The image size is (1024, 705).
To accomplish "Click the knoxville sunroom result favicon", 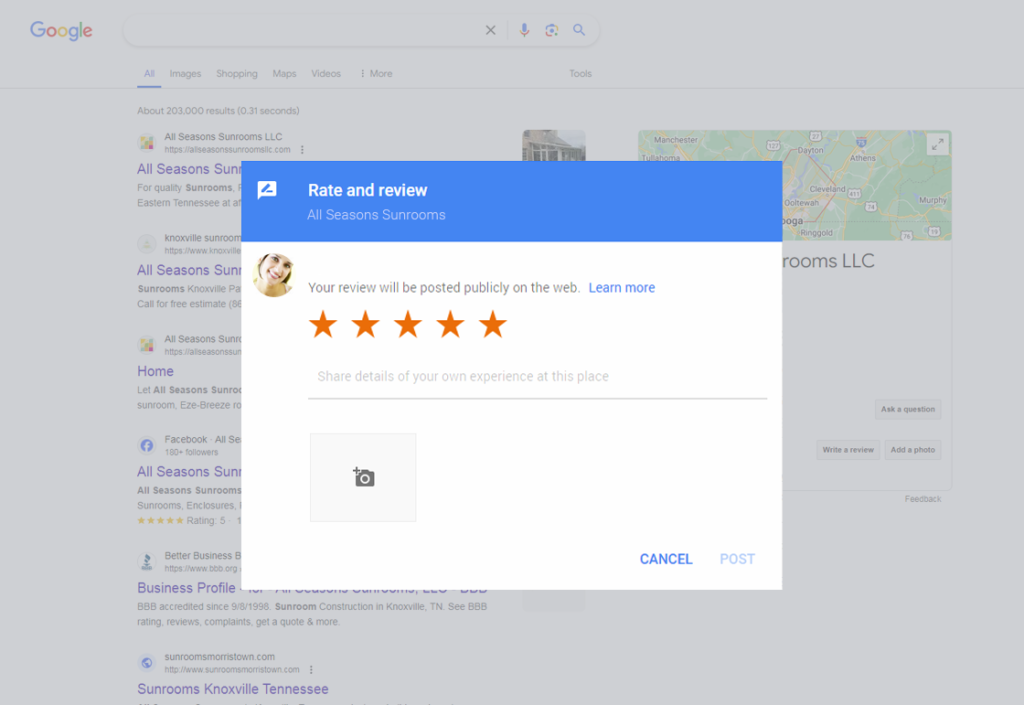I will tap(147, 243).
